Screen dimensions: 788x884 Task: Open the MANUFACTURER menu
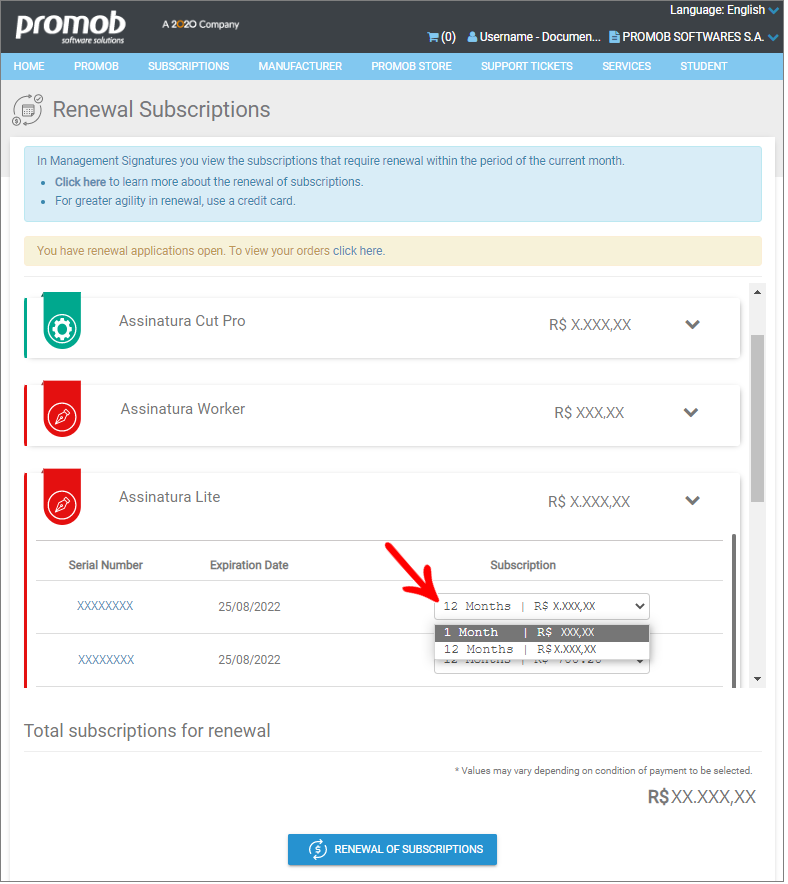point(302,67)
